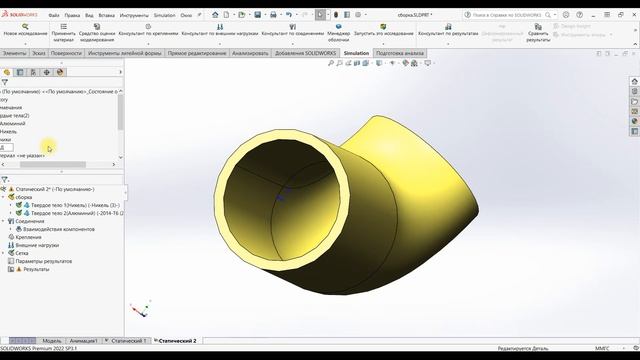
Task: Open the FeatureManager design tree tab
Action: (x=7, y=72)
